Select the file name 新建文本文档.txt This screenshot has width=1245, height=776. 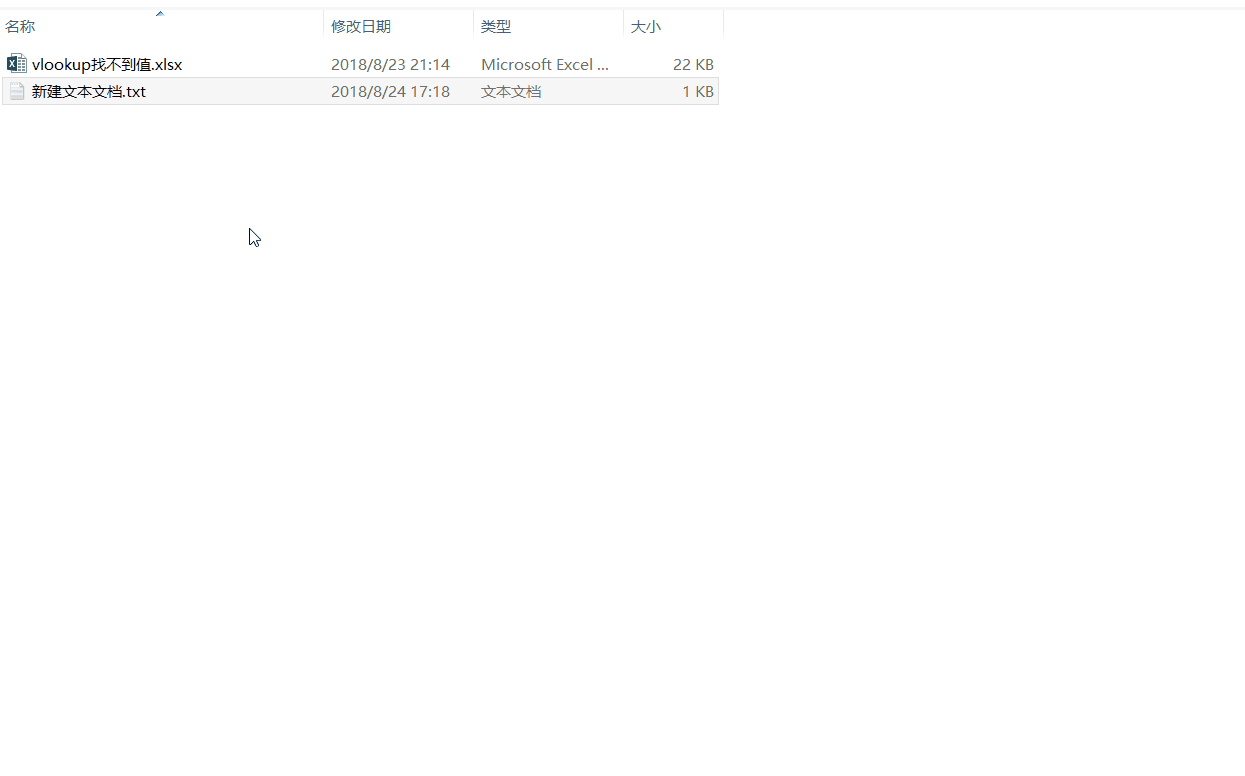coord(89,91)
